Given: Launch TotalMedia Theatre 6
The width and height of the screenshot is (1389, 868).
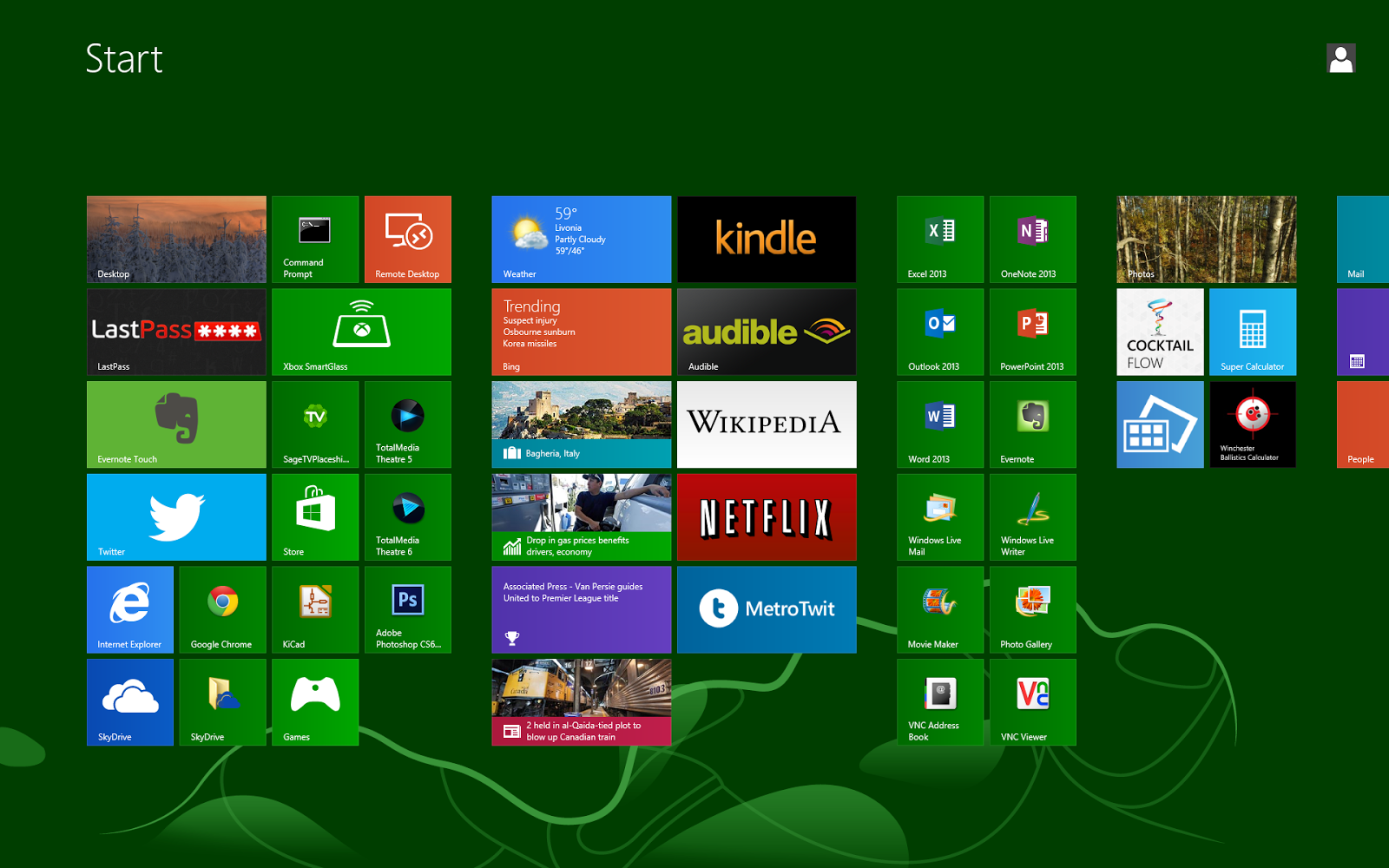Looking at the screenshot, I should tap(408, 517).
